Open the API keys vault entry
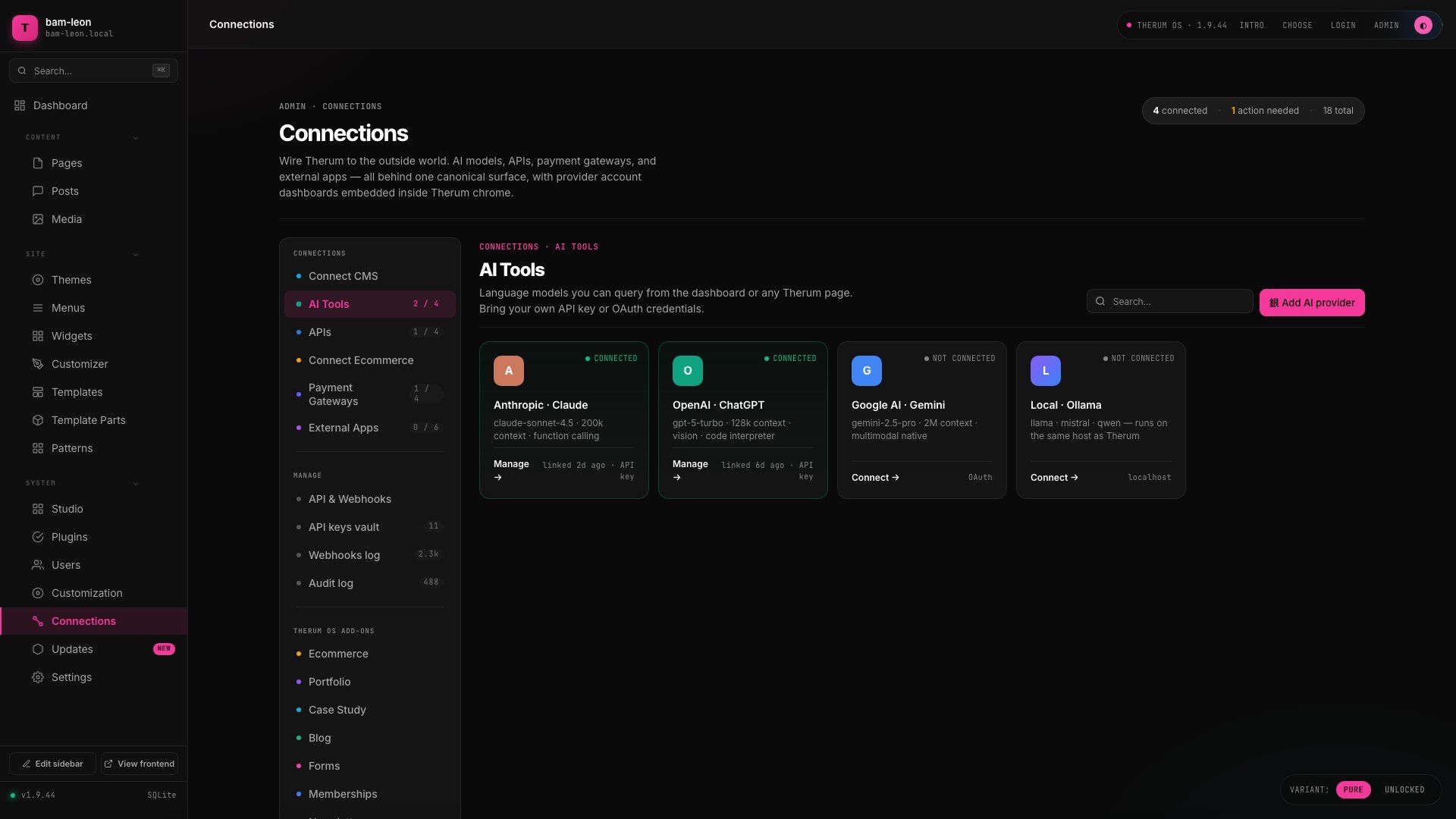This screenshot has width=1456, height=819. click(x=370, y=527)
